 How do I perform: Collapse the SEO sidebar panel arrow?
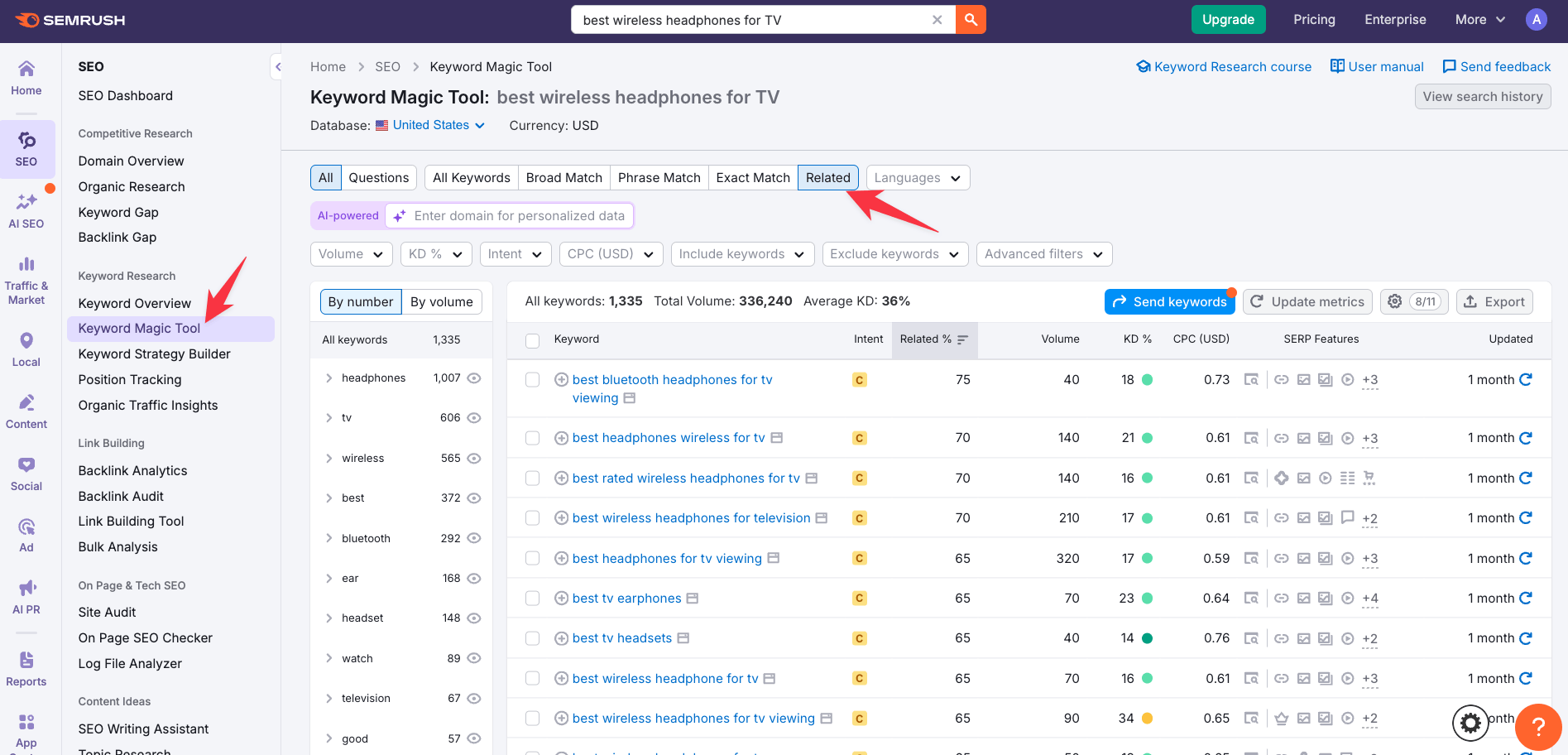[x=277, y=67]
